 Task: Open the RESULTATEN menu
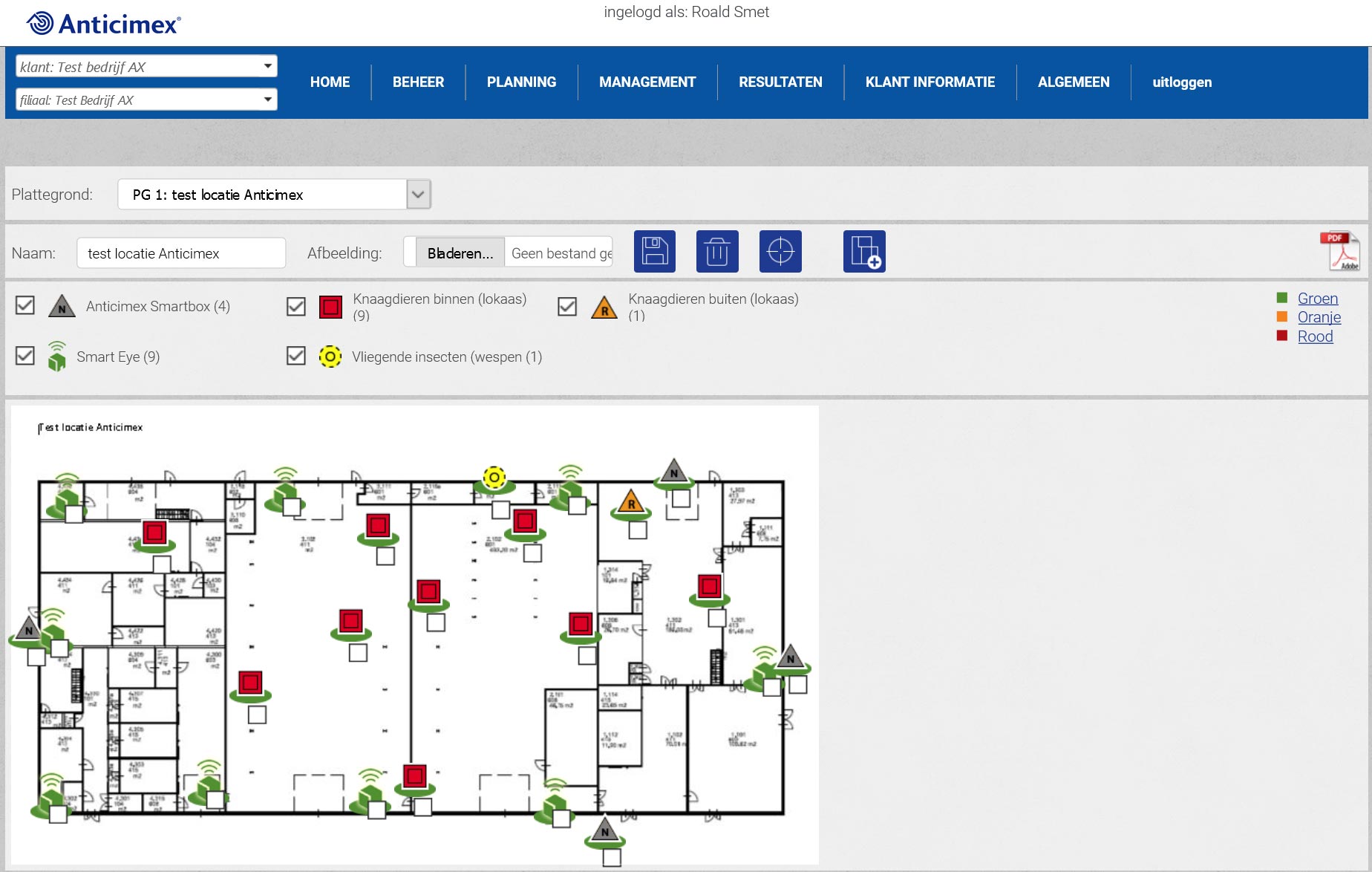780,82
